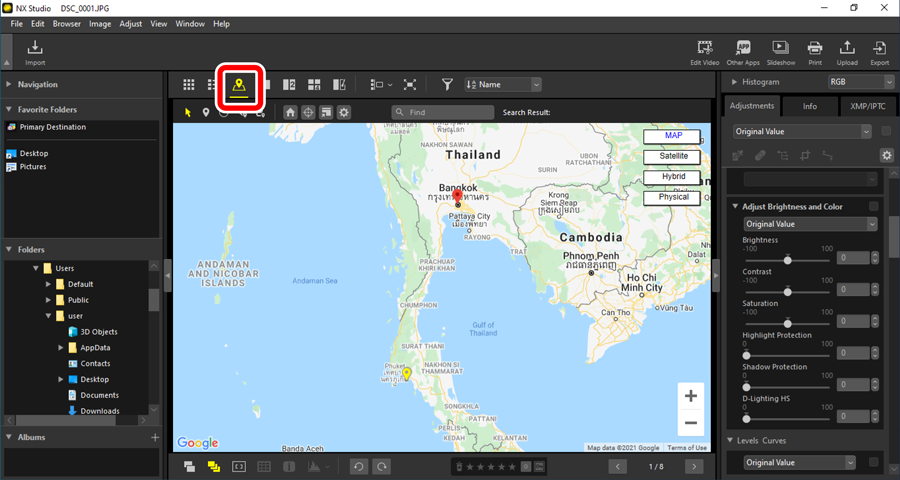900x480 pixels.
Task: Select the yellow arrow pointer tool
Action: click(188, 113)
